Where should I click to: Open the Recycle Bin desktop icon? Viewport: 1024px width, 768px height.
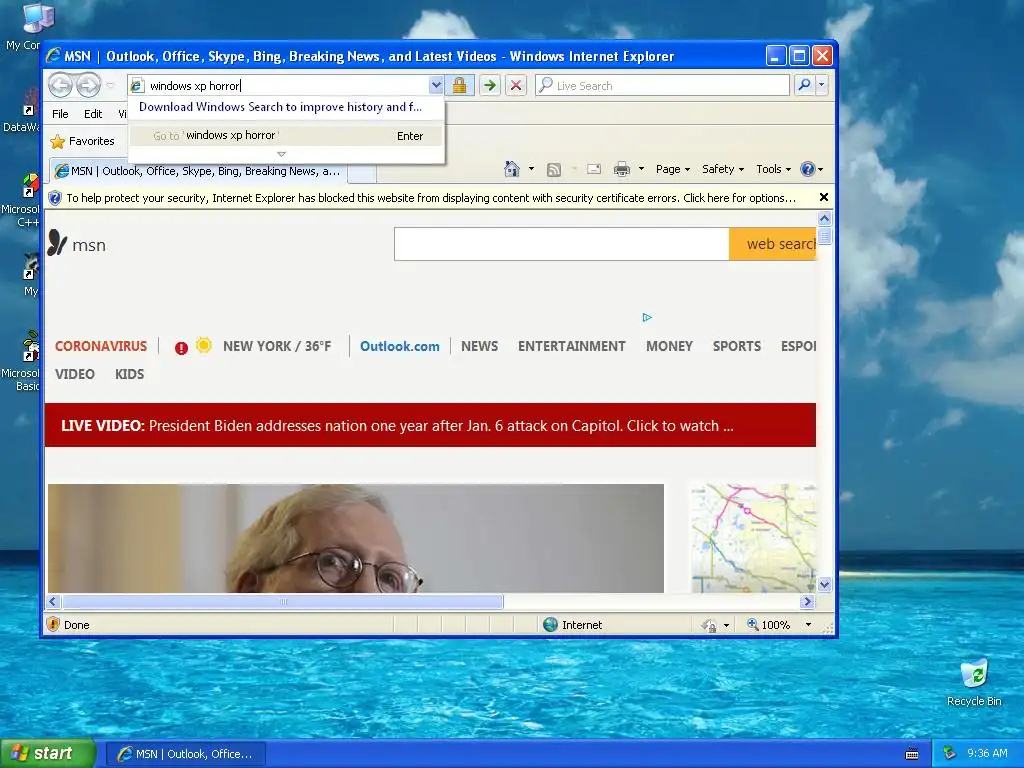click(x=974, y=682)
